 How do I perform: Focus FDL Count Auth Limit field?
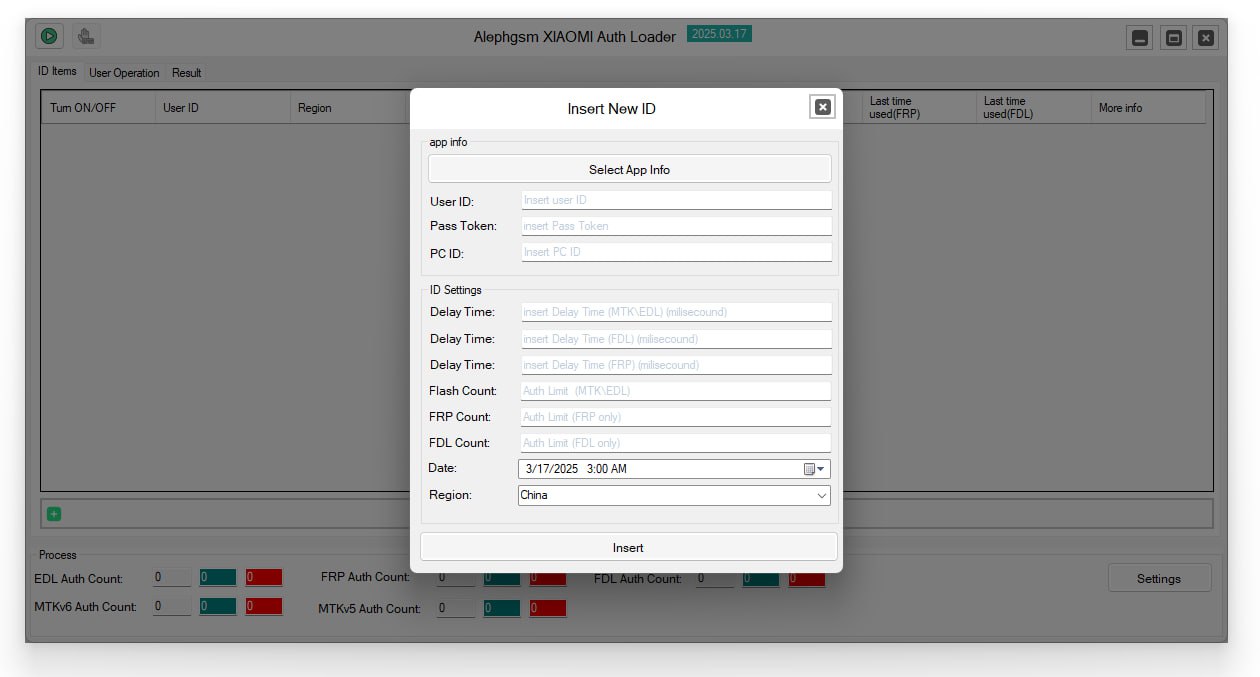[676, 443]
